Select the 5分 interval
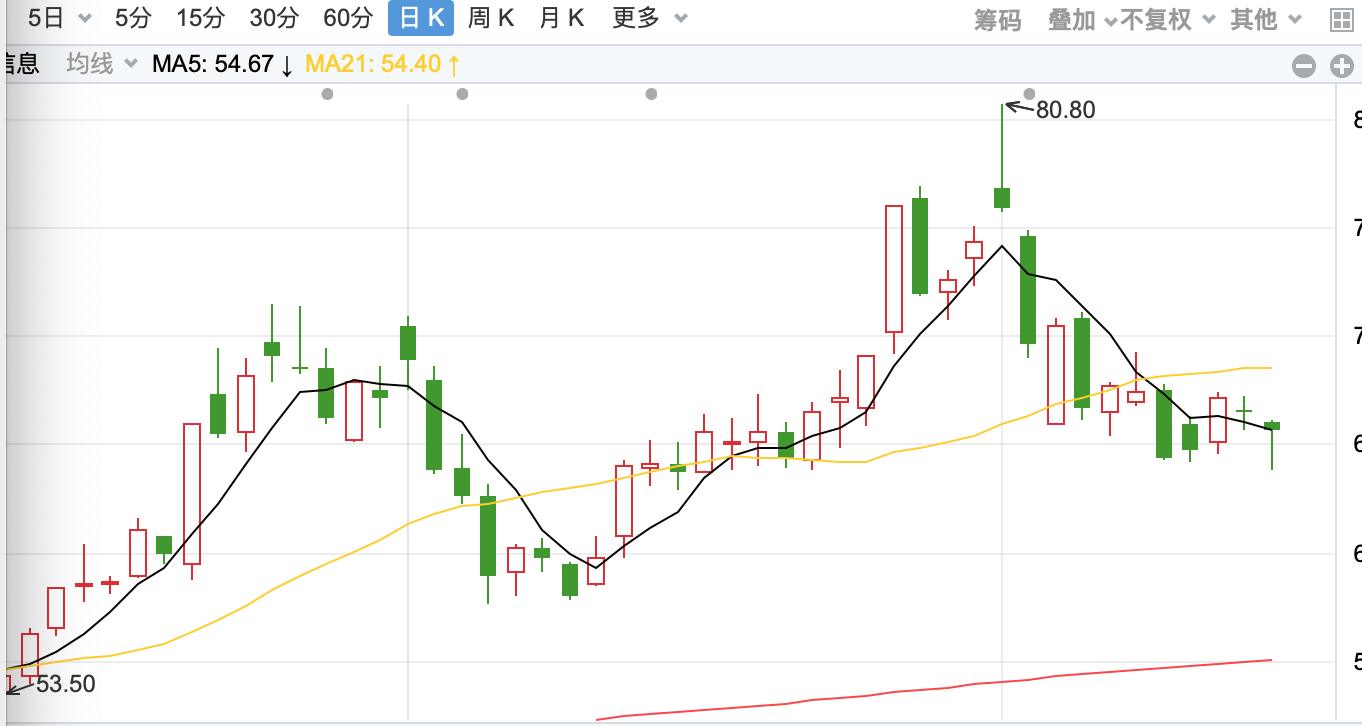Viewport: 1362px width, 726px height. pyautogui.click(x=135, y=18)
